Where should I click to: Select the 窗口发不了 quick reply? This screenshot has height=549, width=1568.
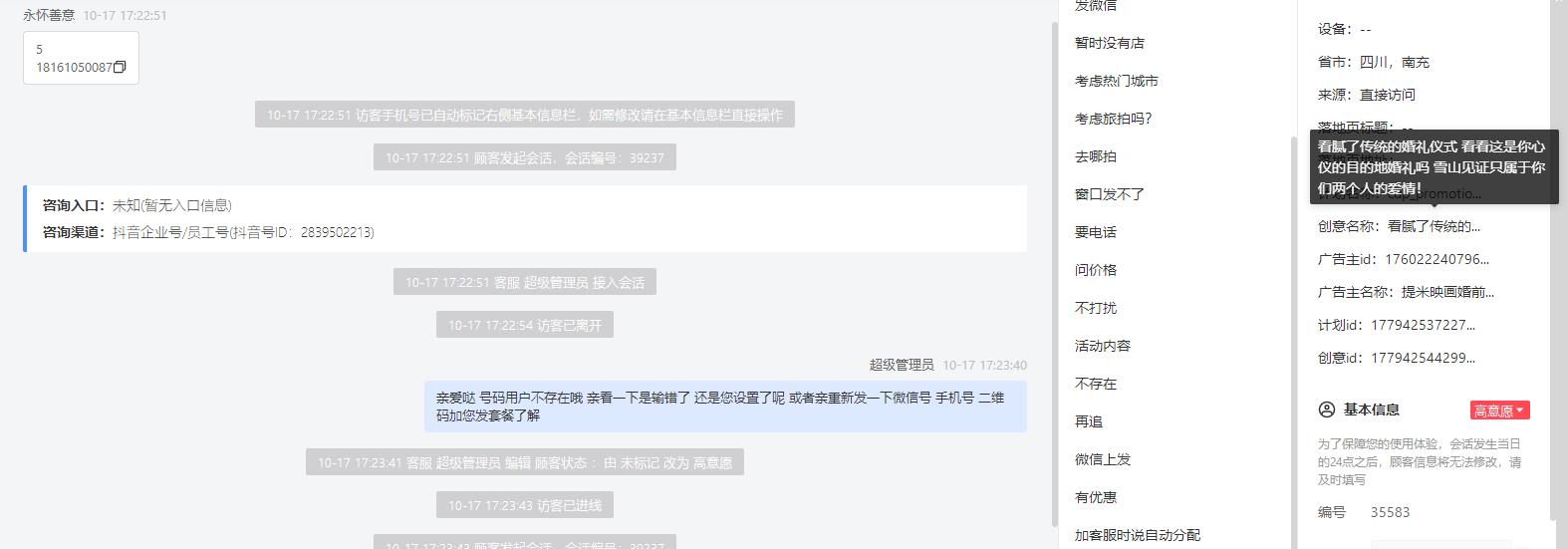pos(1109,194)
